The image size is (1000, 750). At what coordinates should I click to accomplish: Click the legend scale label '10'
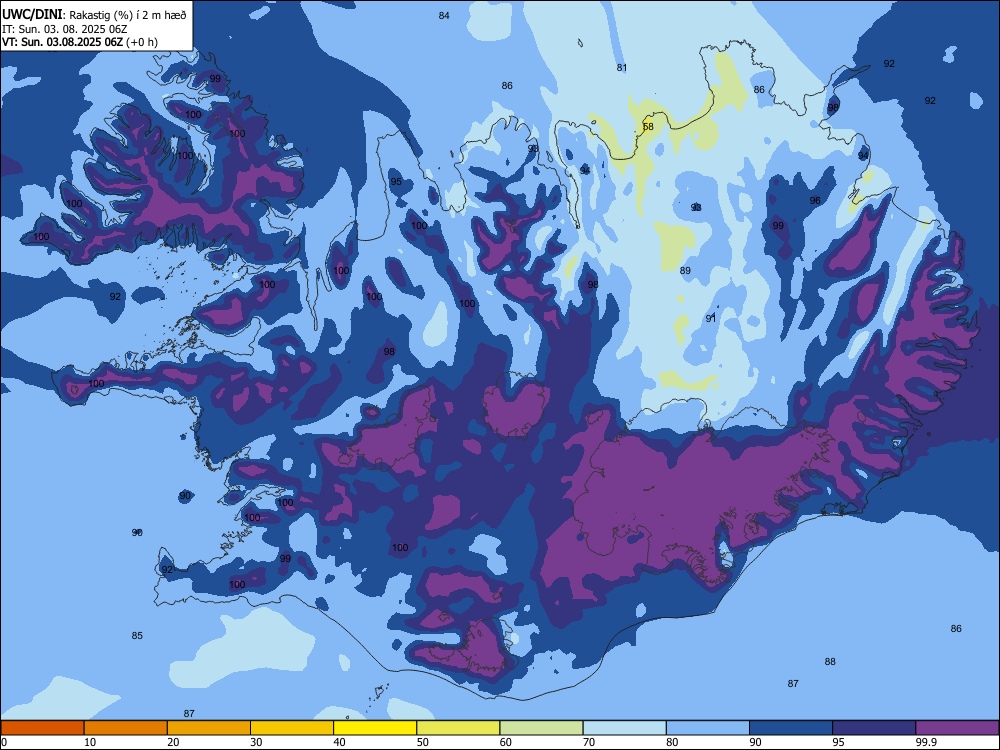[90, 742]
